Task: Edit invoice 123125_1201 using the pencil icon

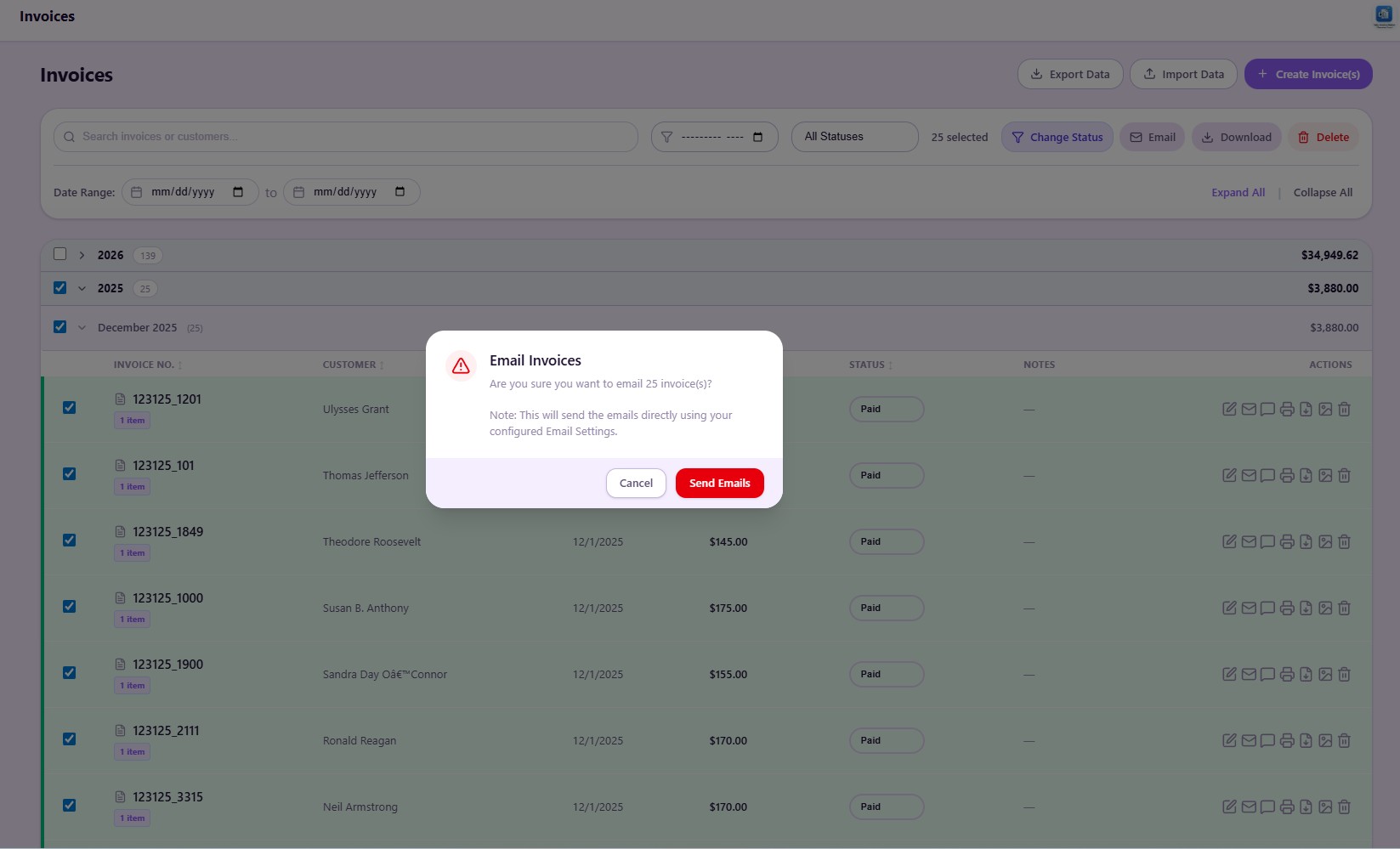Action: 1229,409
